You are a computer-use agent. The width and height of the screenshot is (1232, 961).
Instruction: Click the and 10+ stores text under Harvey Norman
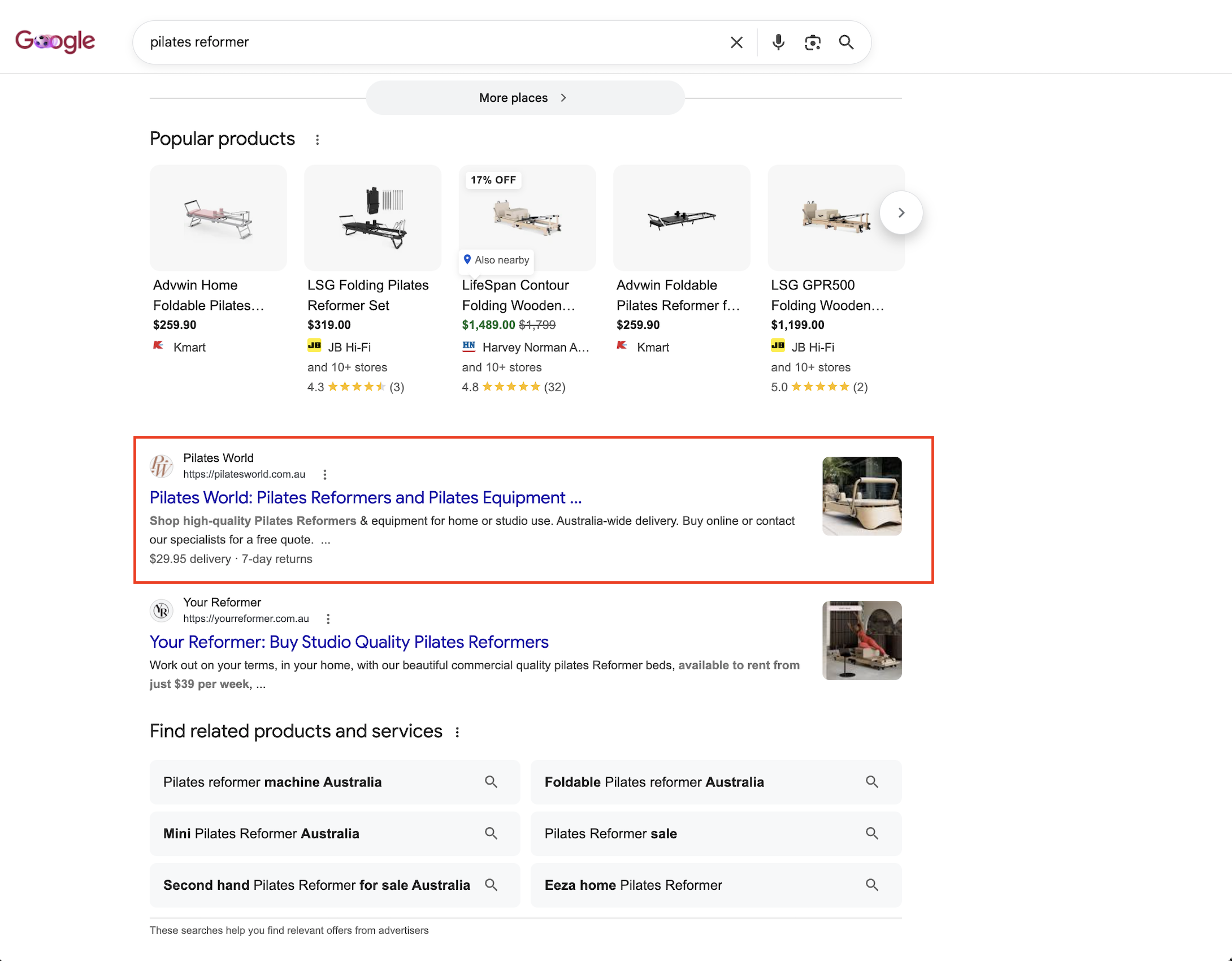point(502,367)
